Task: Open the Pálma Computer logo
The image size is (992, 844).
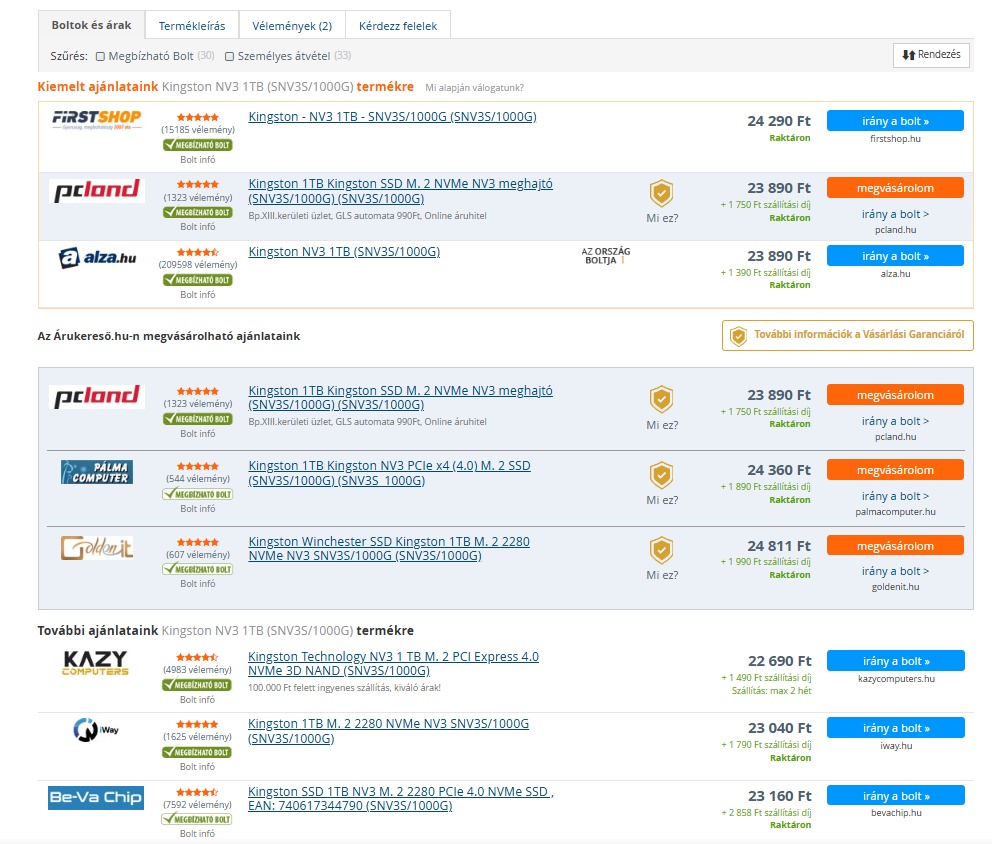Action: 97,472
